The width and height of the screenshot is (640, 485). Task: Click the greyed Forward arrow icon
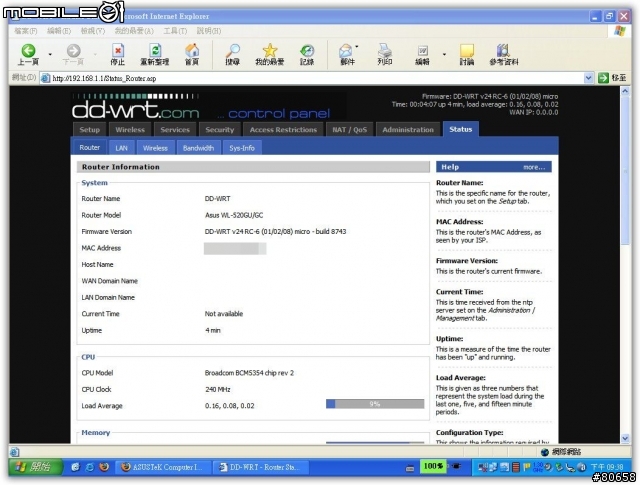[x=73, y=51]
